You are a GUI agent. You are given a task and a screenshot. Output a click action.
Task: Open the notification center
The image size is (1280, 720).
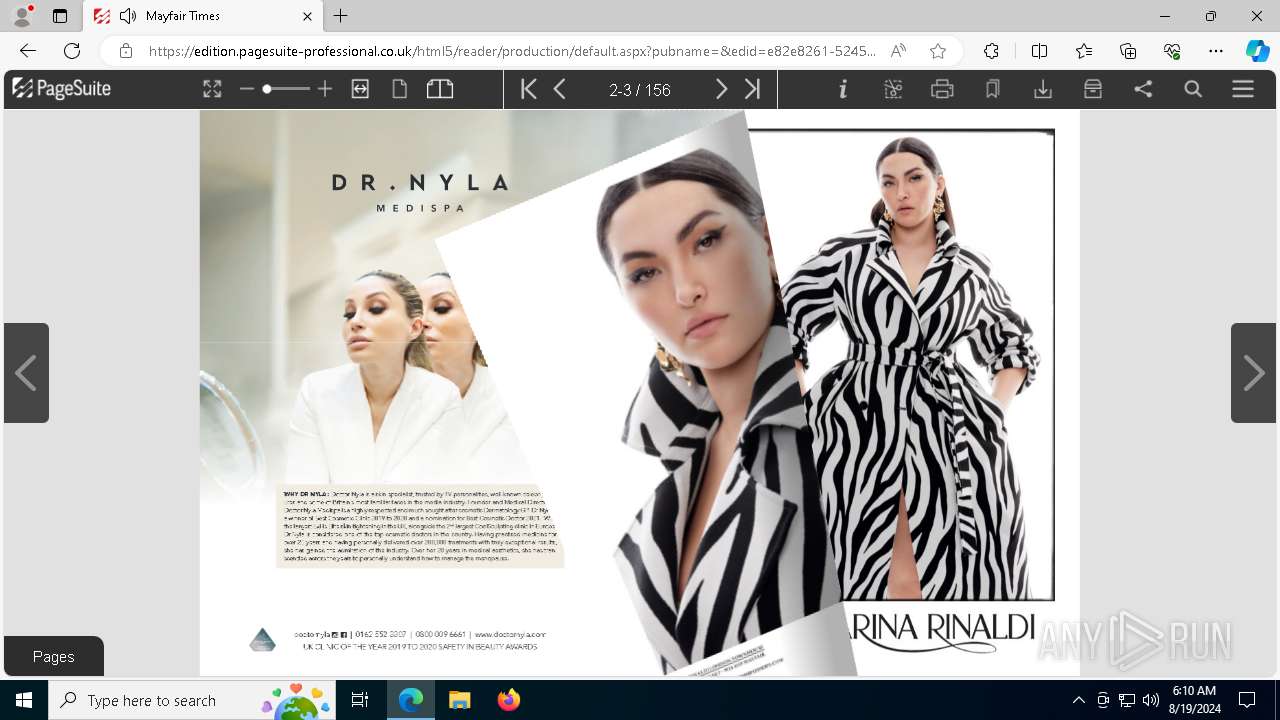pyautogui.click(x=1247, y=700)
